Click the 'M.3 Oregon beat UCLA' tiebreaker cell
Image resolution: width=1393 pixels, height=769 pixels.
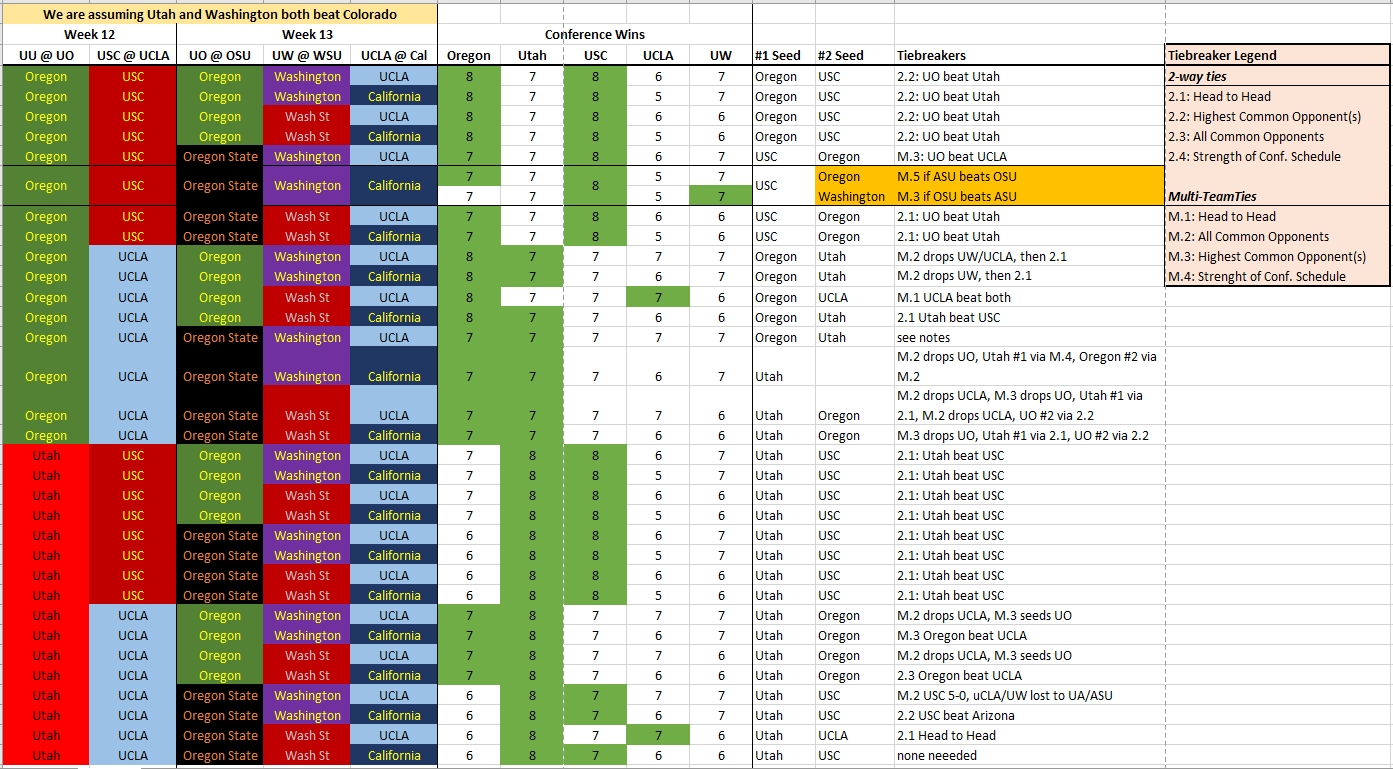[1030, 635]
